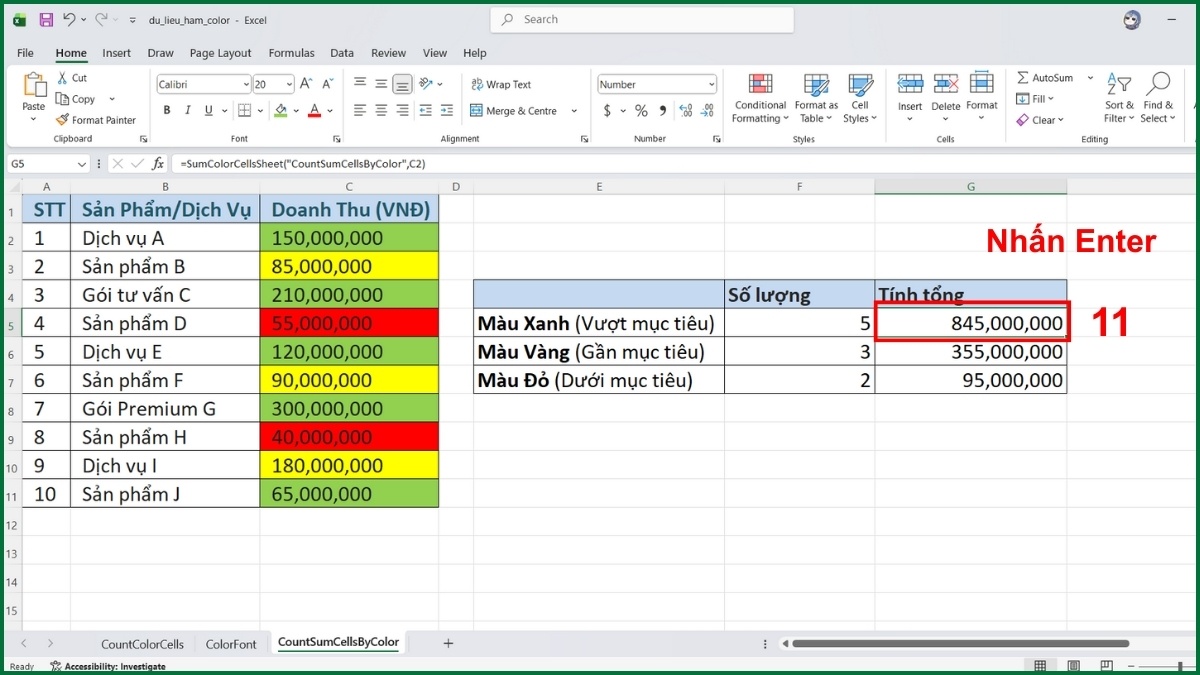Screen dimensions: 1200x675
Task: Toggle Italic formatting
Action: [187, 111]
